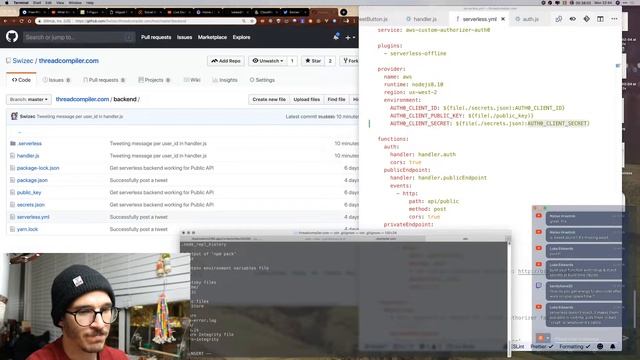Open the GitHub plus create-new menu
Viewport: 640px width, 360px height.
point(350,37)
